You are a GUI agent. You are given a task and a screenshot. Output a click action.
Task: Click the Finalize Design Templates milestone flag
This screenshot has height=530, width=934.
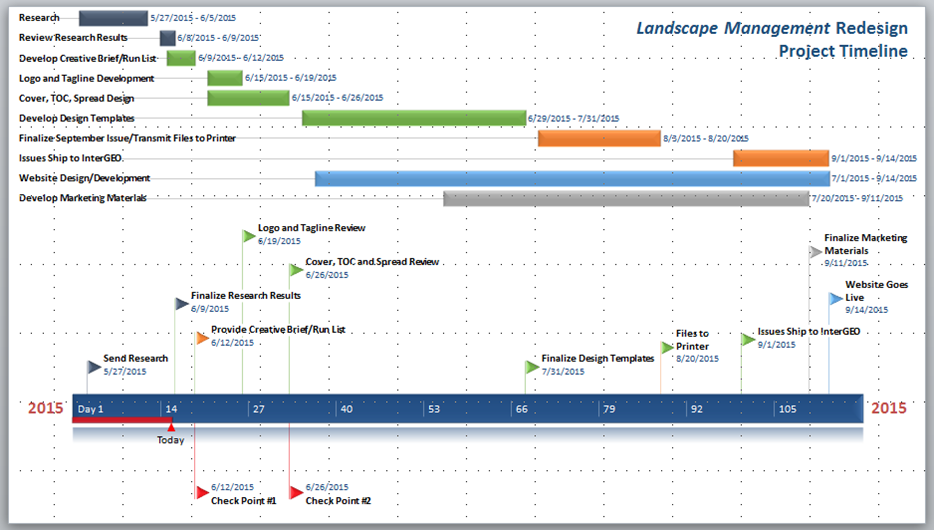coord(531,367)
